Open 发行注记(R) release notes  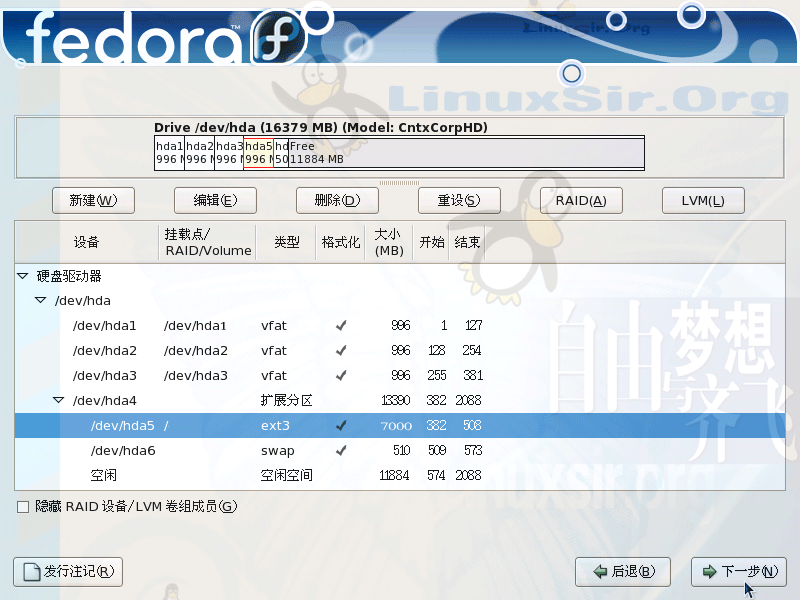(x=68, y=571)
